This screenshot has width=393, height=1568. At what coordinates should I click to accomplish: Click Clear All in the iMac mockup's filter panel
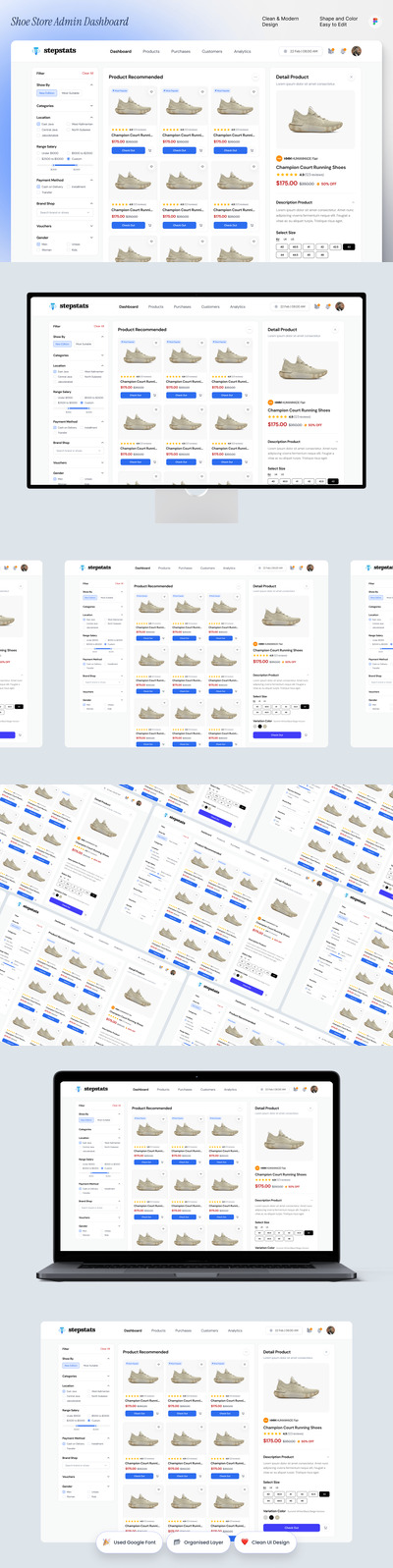98,326
